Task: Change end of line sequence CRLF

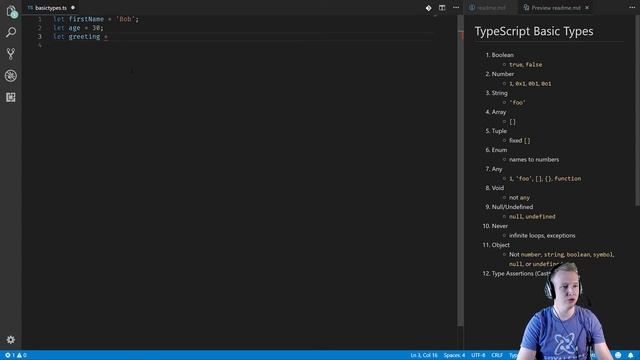Action: (x=497, y=355)
